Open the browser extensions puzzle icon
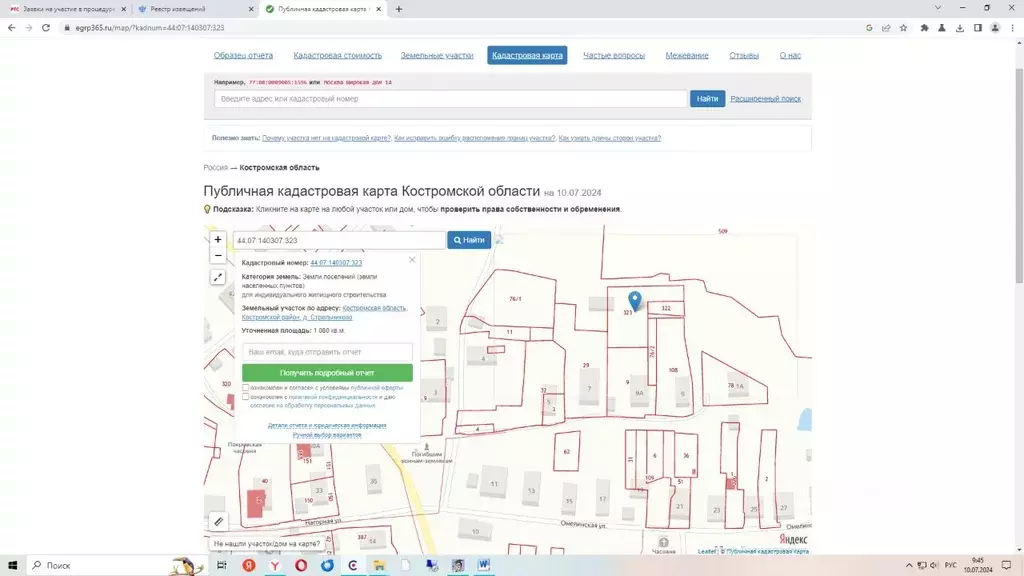Viewport: 1024px width, 576px height. click(x=924, y=27)
